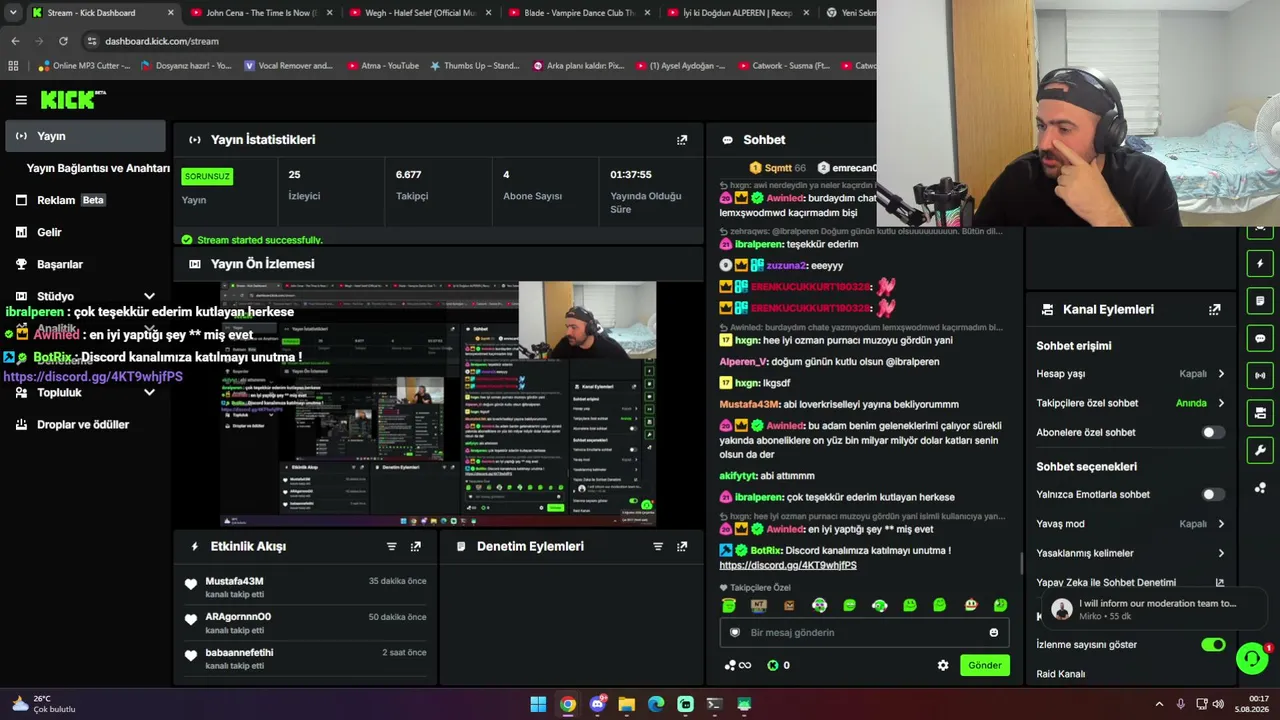Click the chat bubble side panel icon
The width and height of the screenshot is (1280, 720).
coord(1260,338)
